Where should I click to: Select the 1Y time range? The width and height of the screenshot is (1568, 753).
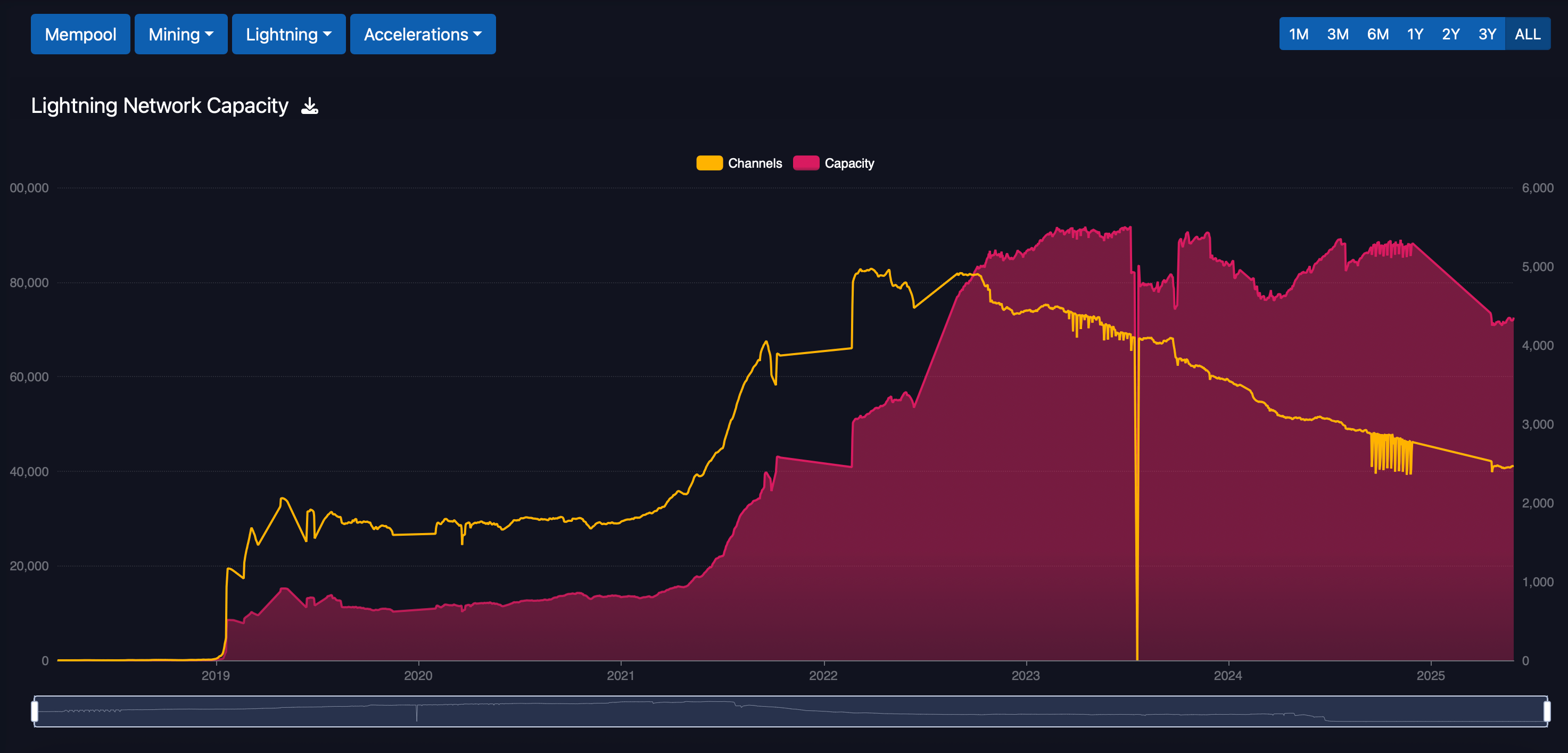[1415, 34]
